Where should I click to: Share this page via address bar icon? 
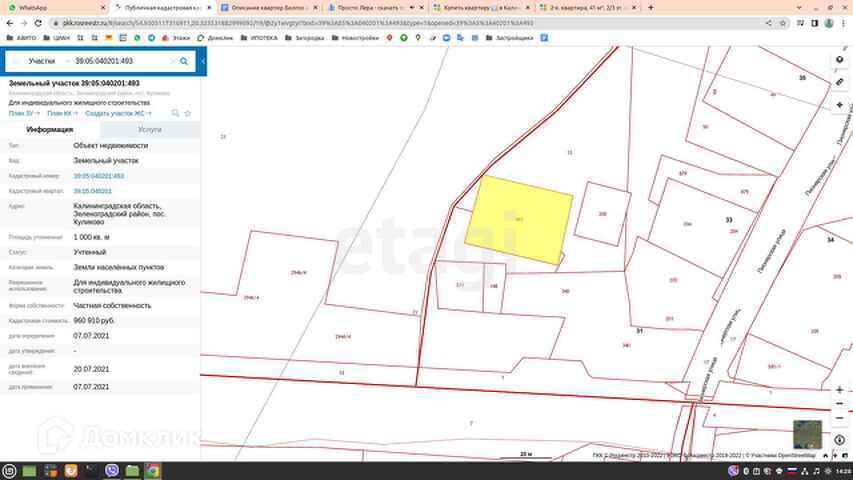pyautogui.click(x=768, y=23)
